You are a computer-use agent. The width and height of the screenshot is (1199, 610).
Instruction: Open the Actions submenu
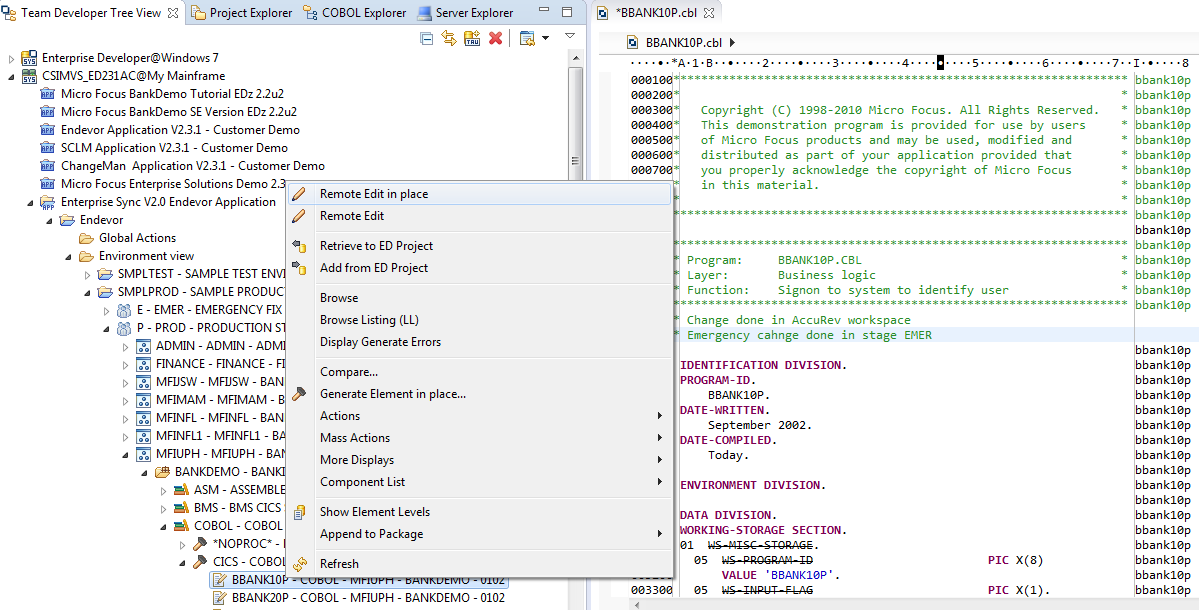coord(479,416)
